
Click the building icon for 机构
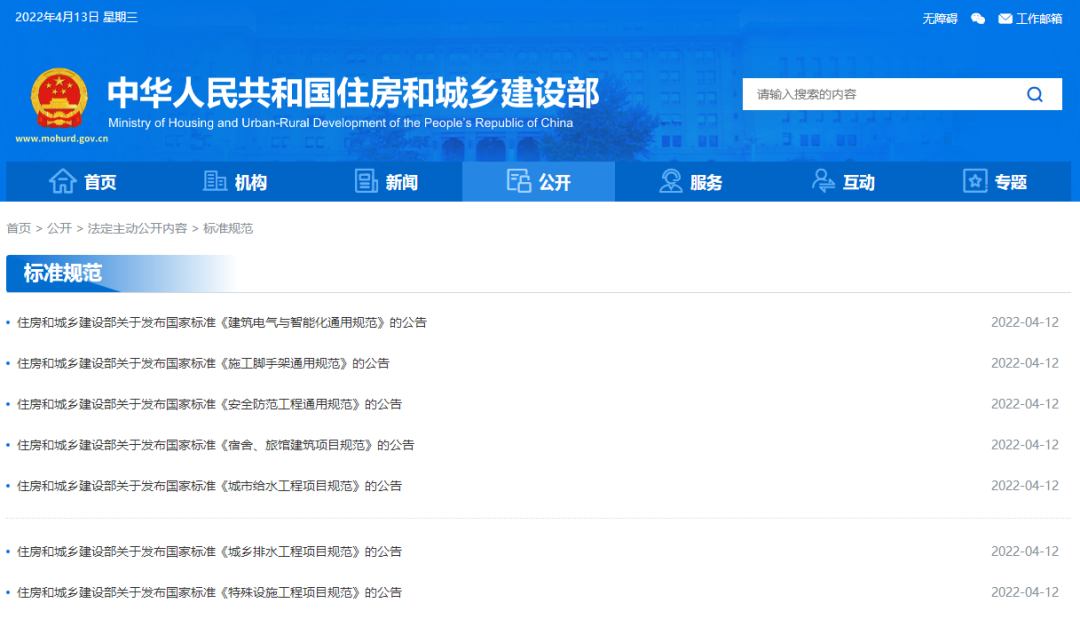tap(214, 181)
